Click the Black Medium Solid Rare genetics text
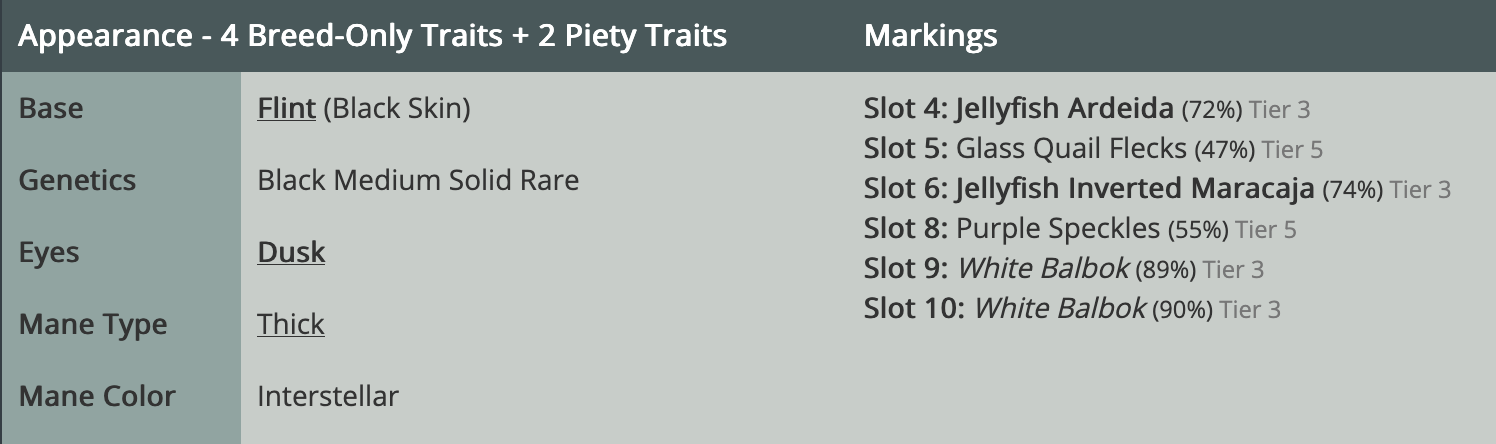This screenshot has height=444, width=1496. point(418,180)
